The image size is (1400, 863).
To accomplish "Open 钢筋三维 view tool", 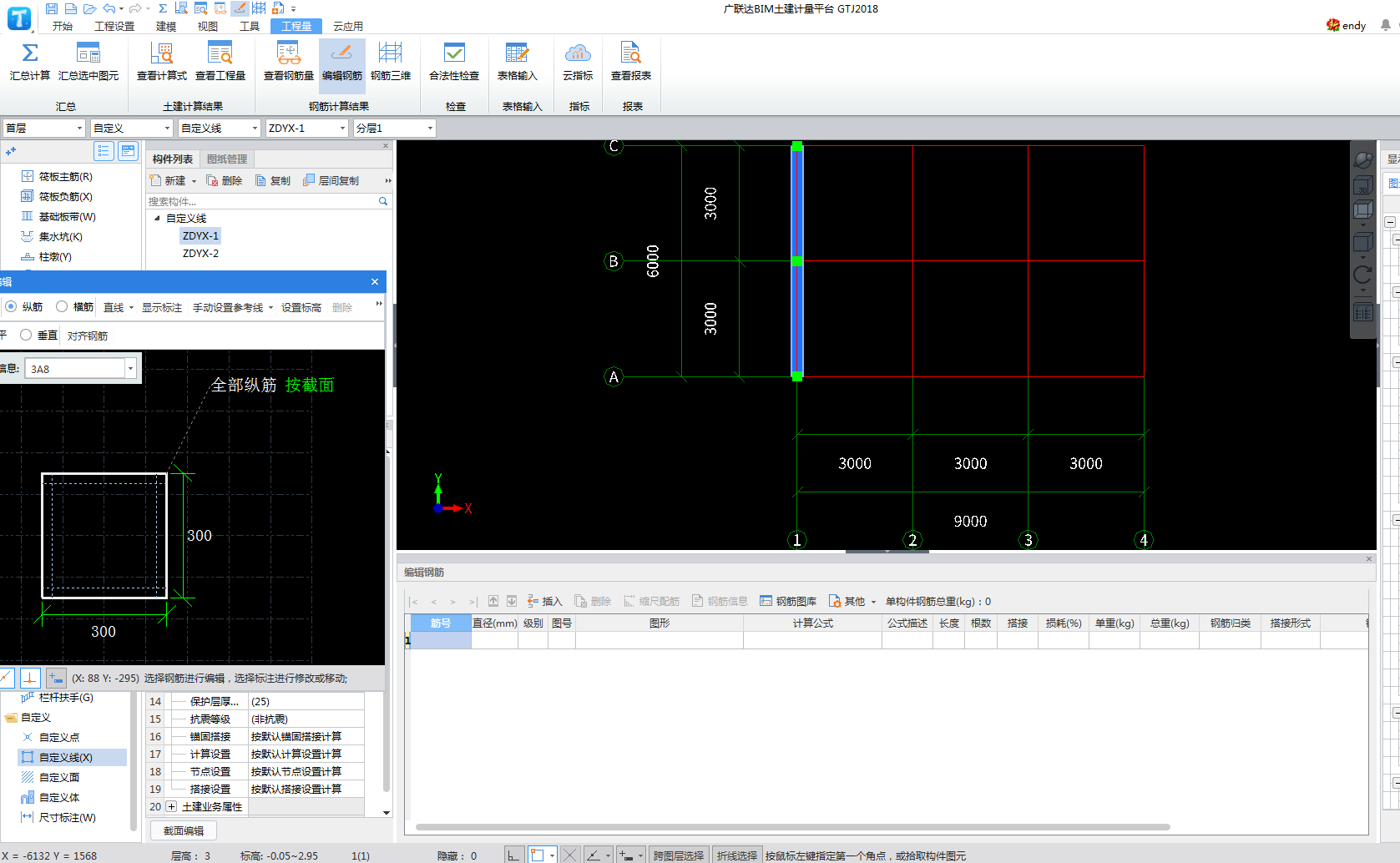I will coord(391,61).
